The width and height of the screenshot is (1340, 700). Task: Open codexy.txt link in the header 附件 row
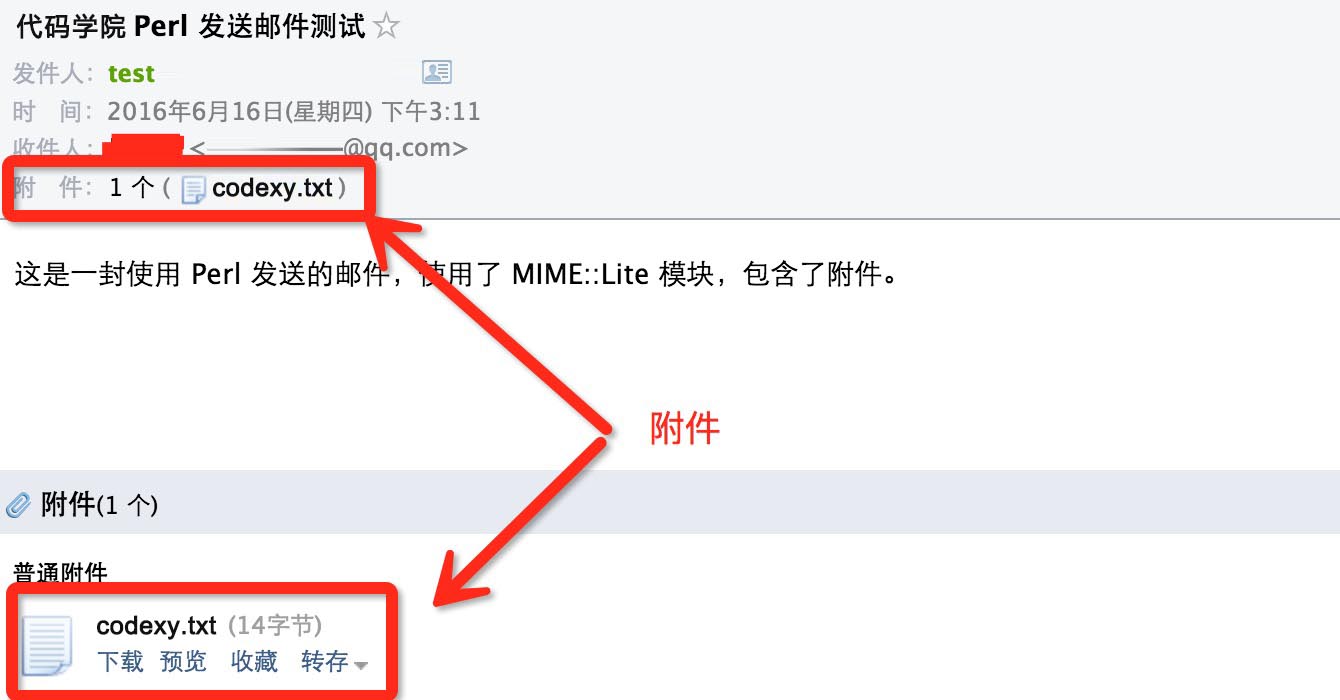click(272, 188)
